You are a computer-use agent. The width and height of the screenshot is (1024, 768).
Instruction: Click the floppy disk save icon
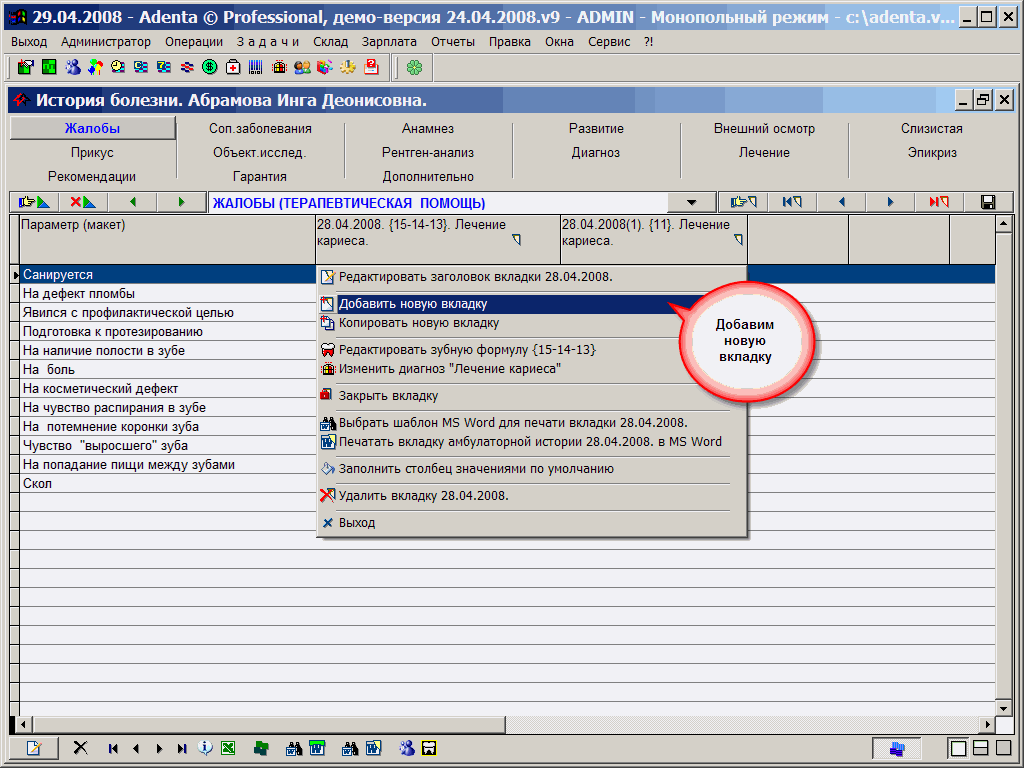(x=988, y=202)
